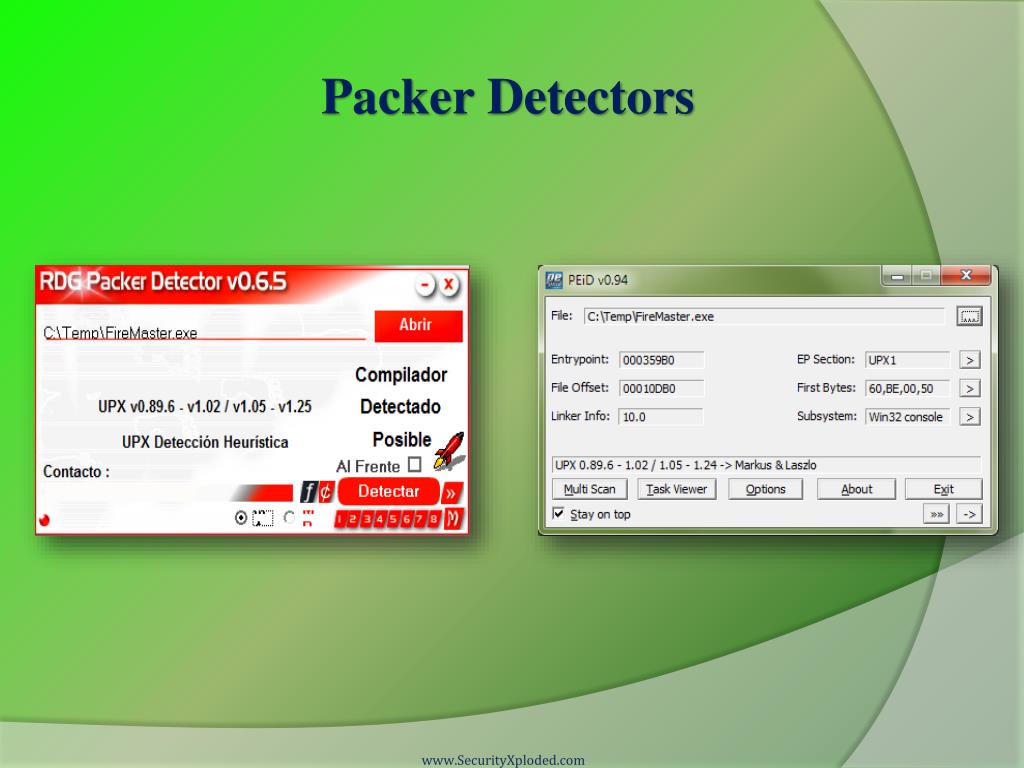Click the arrow beside First Bytes field
The height and width of the screenshot is (768, 1024).
coord(969,388)
